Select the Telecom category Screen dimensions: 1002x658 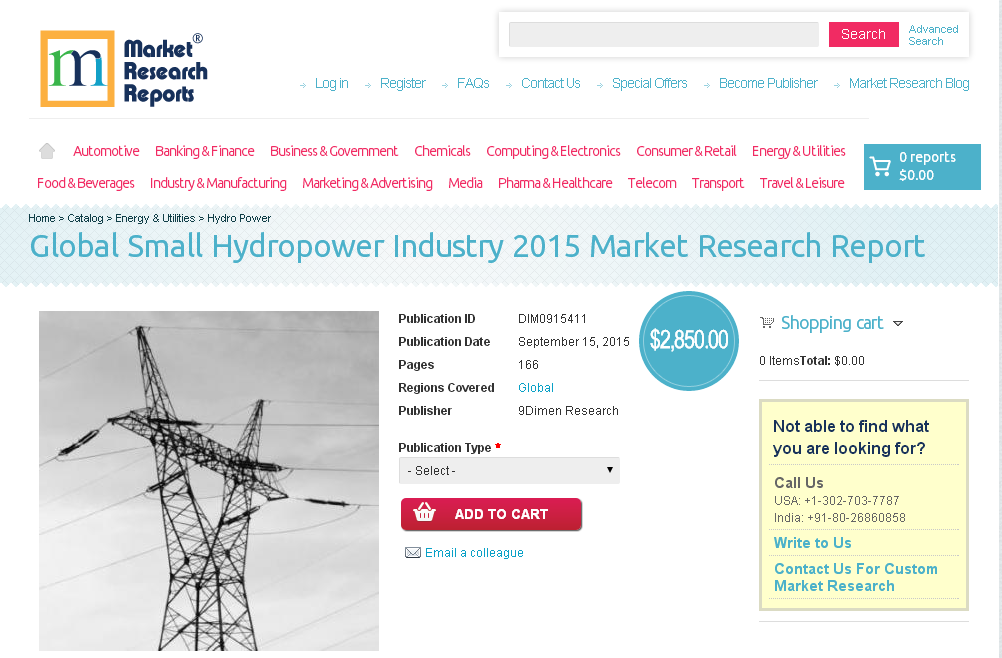[652, 183]
